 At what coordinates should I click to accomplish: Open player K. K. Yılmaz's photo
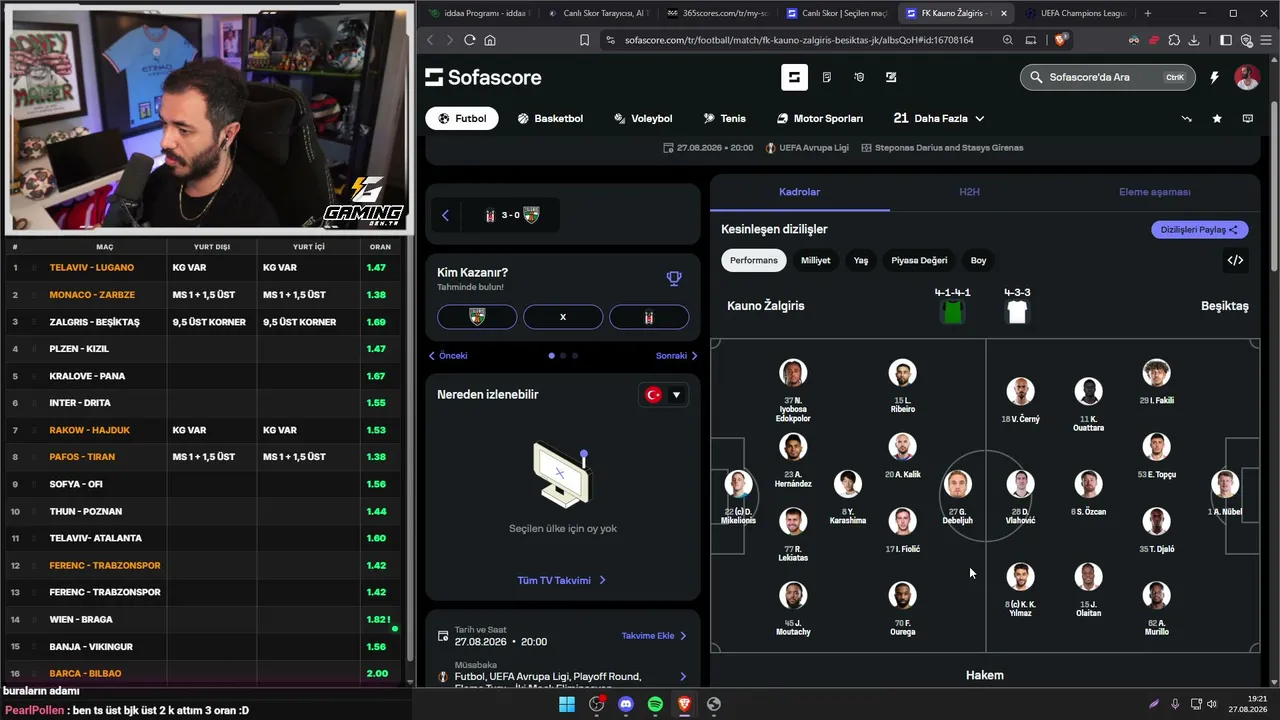coord(1020,577)
